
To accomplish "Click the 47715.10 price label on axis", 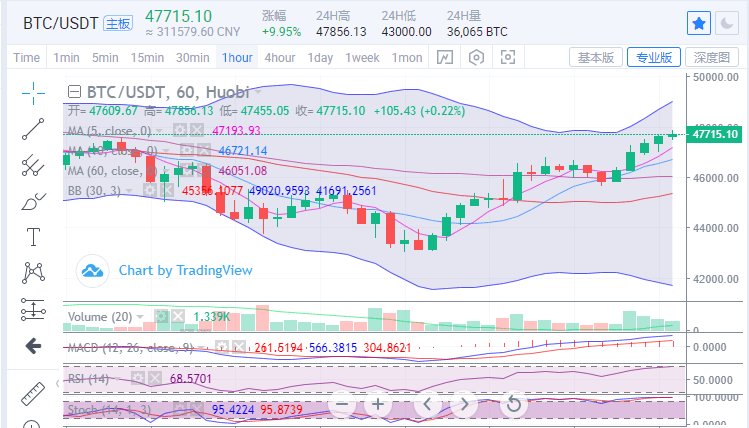I will click(715, 134).
